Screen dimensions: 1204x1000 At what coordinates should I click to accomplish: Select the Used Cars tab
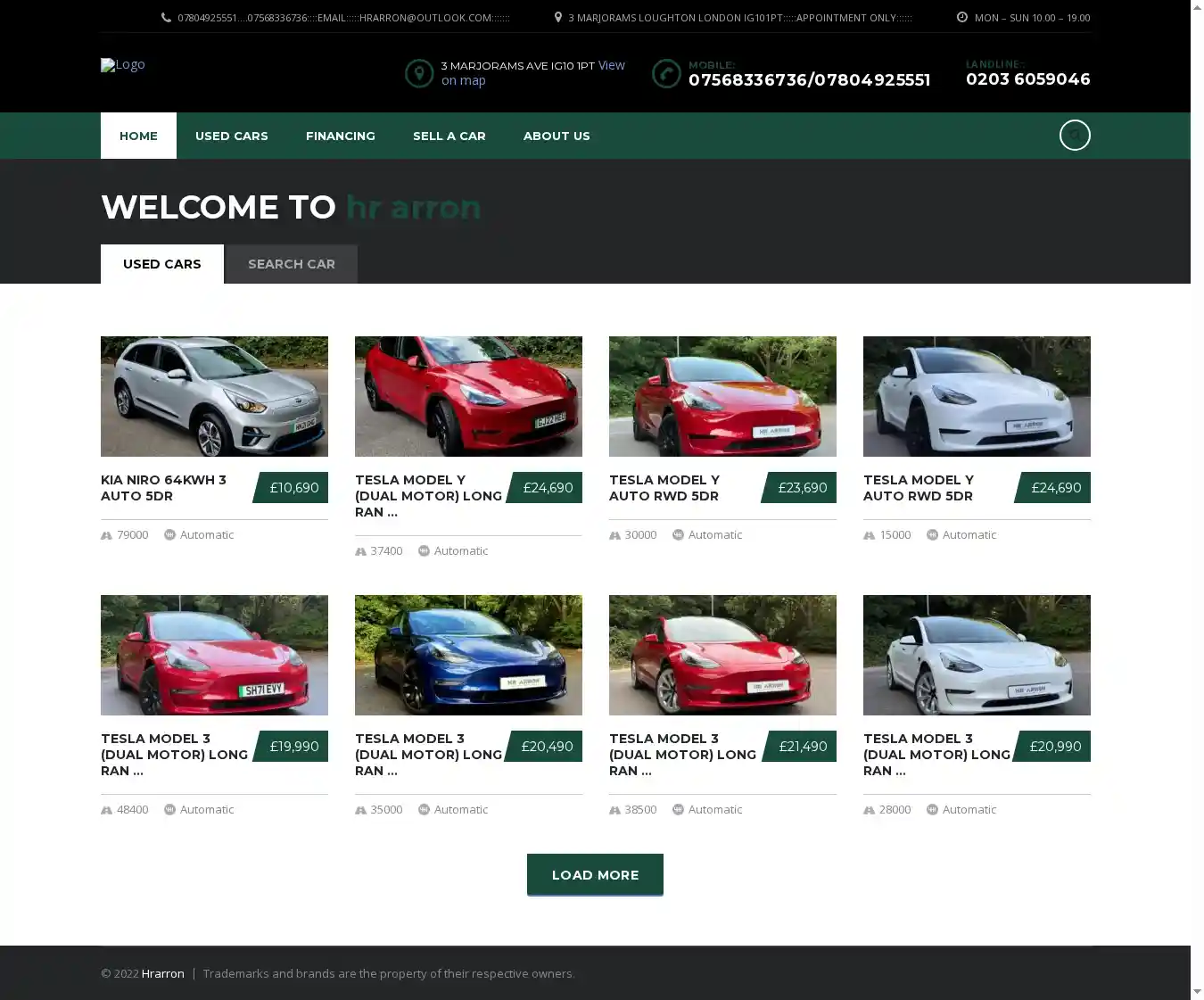click(x=161, y=264)
